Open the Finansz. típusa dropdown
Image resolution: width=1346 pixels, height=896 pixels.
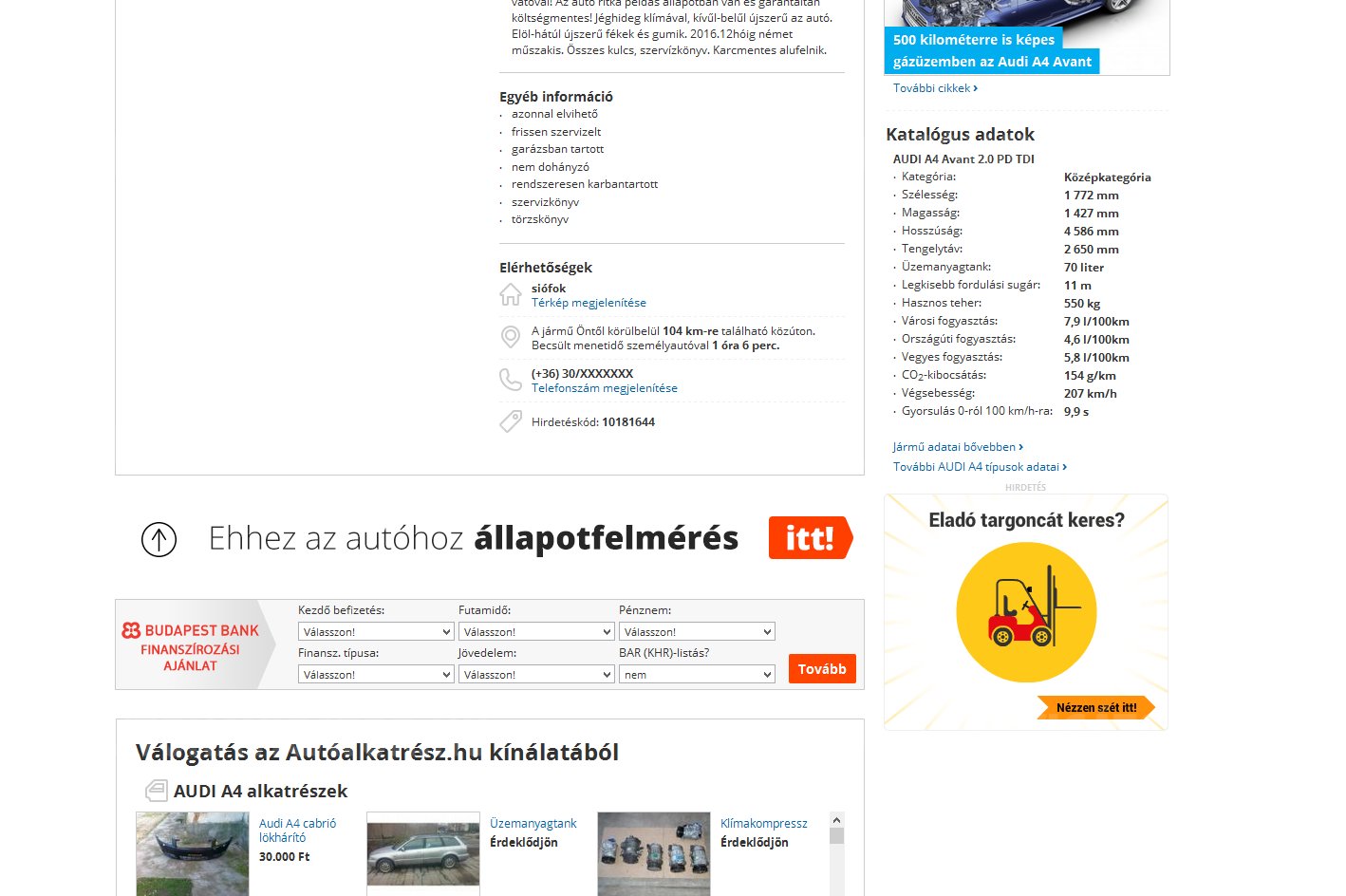tap(376, 674)
